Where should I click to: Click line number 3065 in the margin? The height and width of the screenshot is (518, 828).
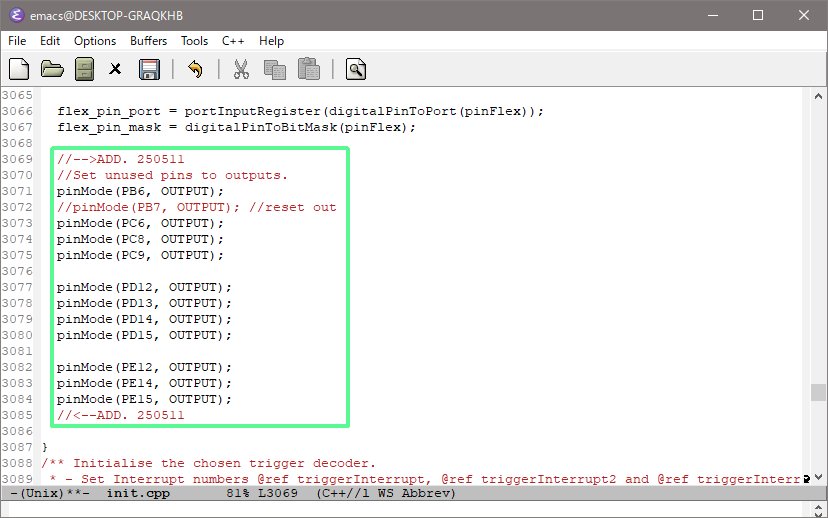[17, 95]
